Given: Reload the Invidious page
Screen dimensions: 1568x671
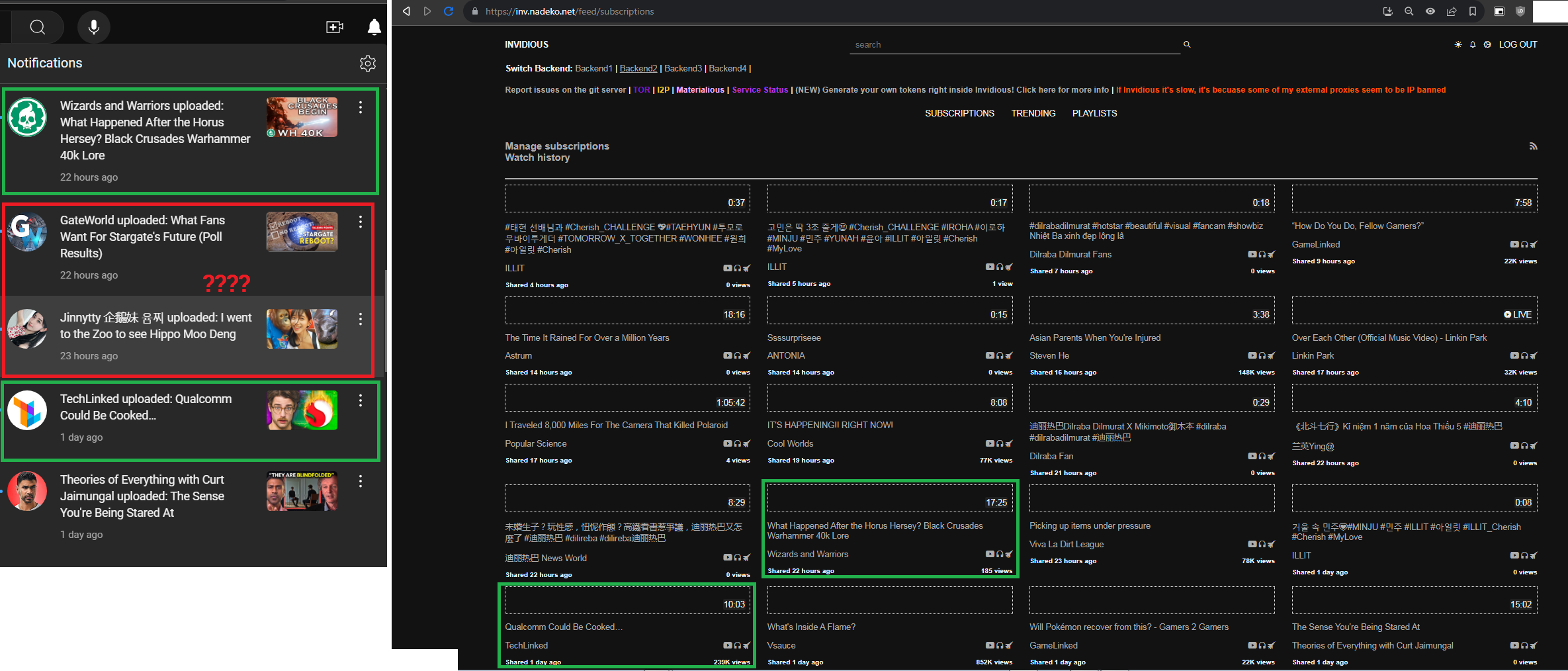Looking at the screenshot, I should tap(449, 11).
